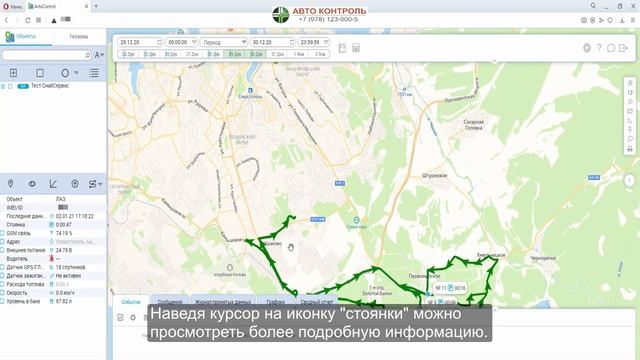Click the 02.01.21 17:18:22 value
The width and height of the screenshot is (640, 360).
click(x=75, y=216)
